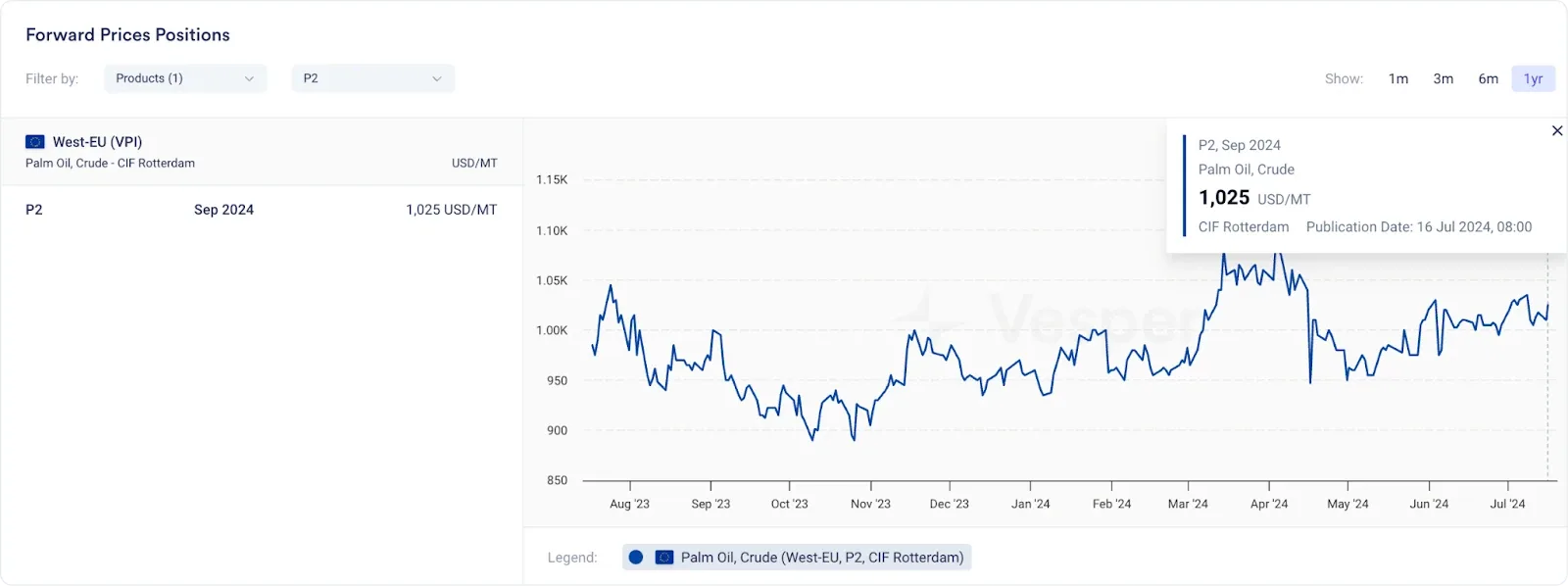Click the EU flag beside West-EU (VPI)
Viewport: 1568px width, 586px height.
tap(35, 142)
